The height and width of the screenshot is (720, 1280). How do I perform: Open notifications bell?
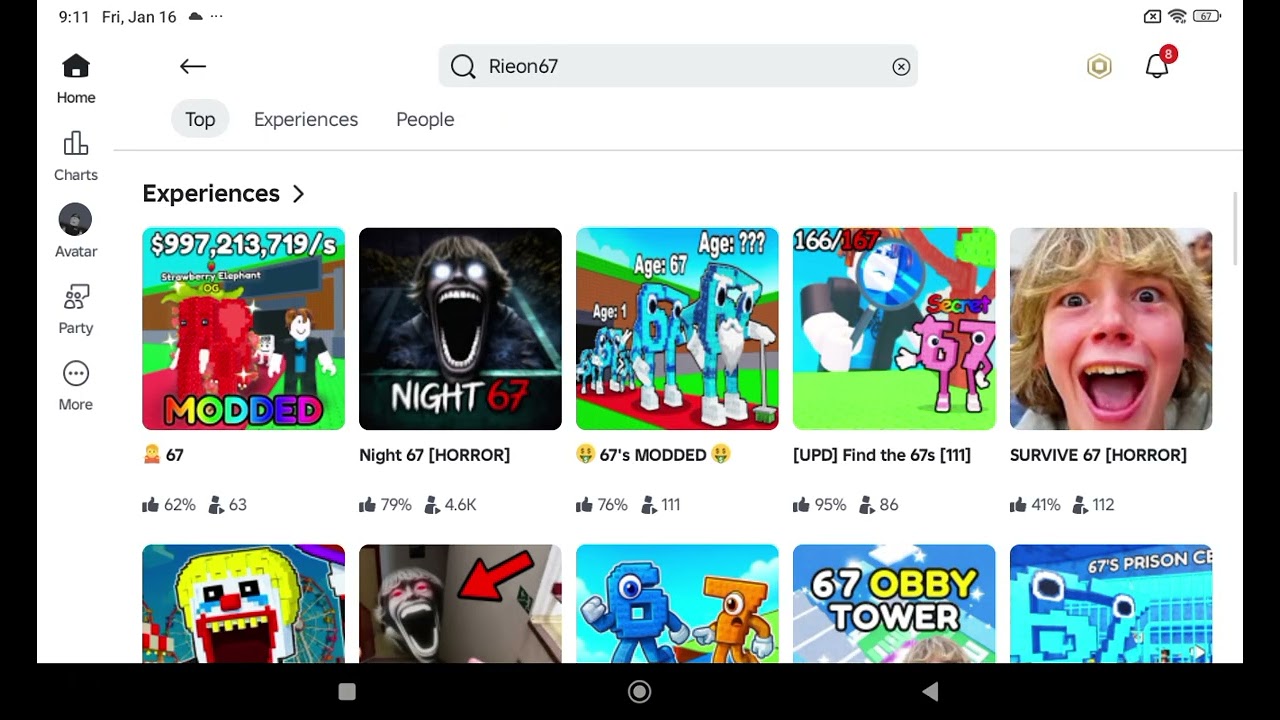(1158, 65)
